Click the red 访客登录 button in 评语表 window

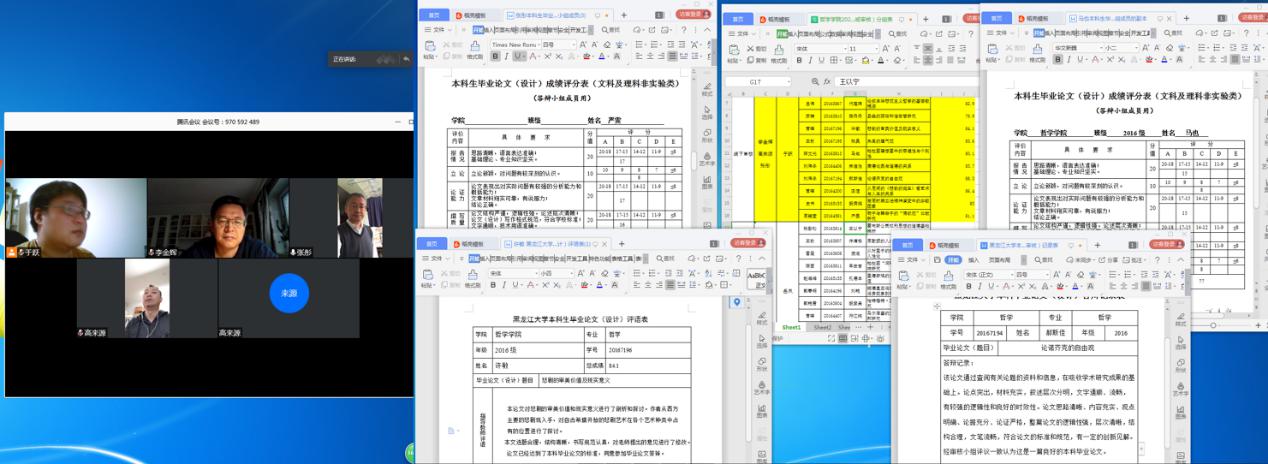[x=743, y=242]
